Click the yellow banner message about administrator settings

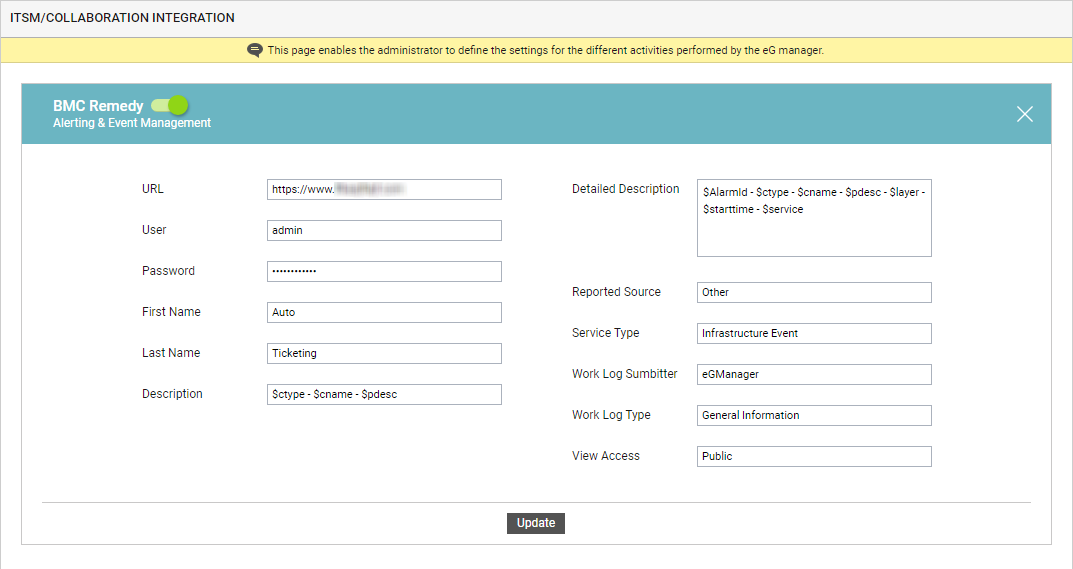point(545,50)
